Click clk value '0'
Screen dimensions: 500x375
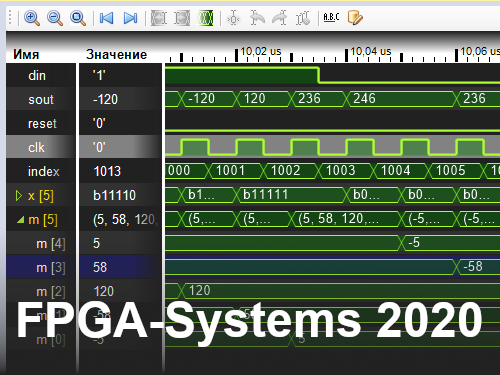pos(99,147)
